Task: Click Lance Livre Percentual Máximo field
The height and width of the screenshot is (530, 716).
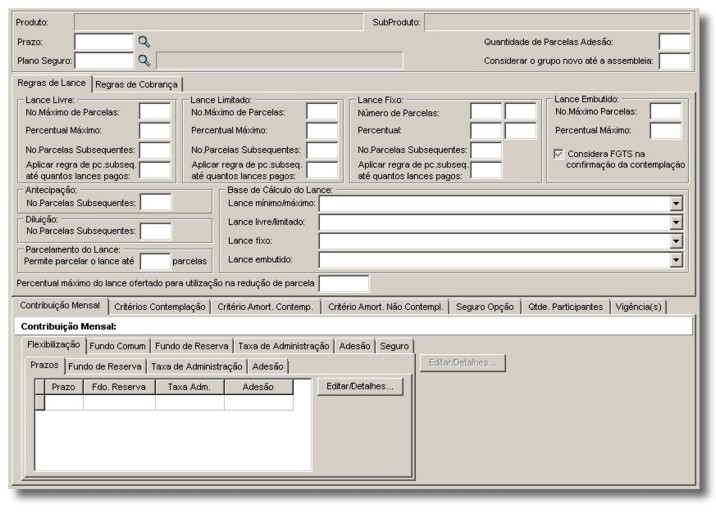Action: 155,131
